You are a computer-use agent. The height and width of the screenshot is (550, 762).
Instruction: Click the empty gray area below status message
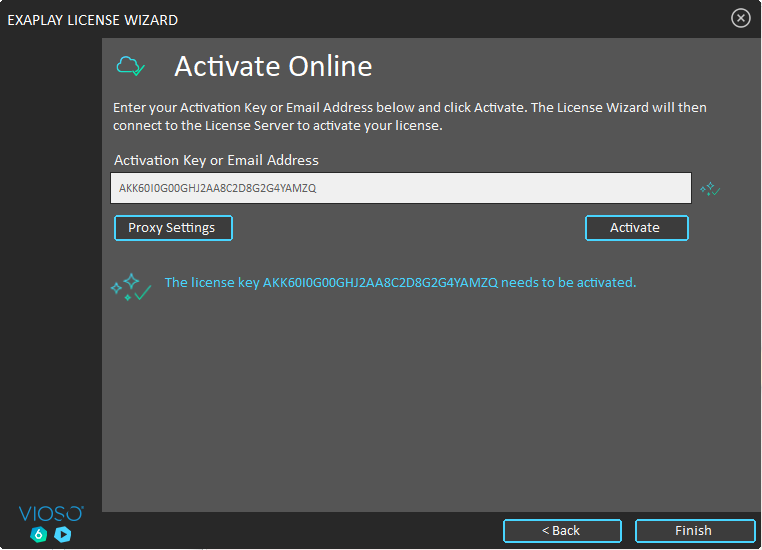(430, 410)
